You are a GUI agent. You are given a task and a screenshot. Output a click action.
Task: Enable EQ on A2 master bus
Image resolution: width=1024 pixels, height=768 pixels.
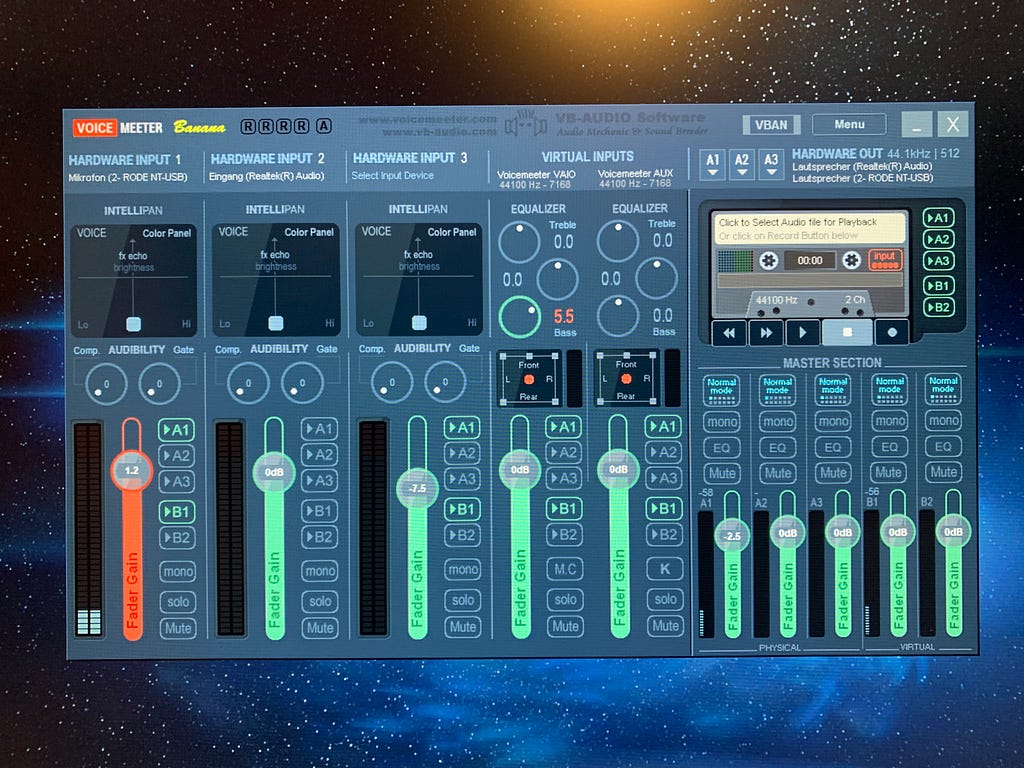pos(777,448)
